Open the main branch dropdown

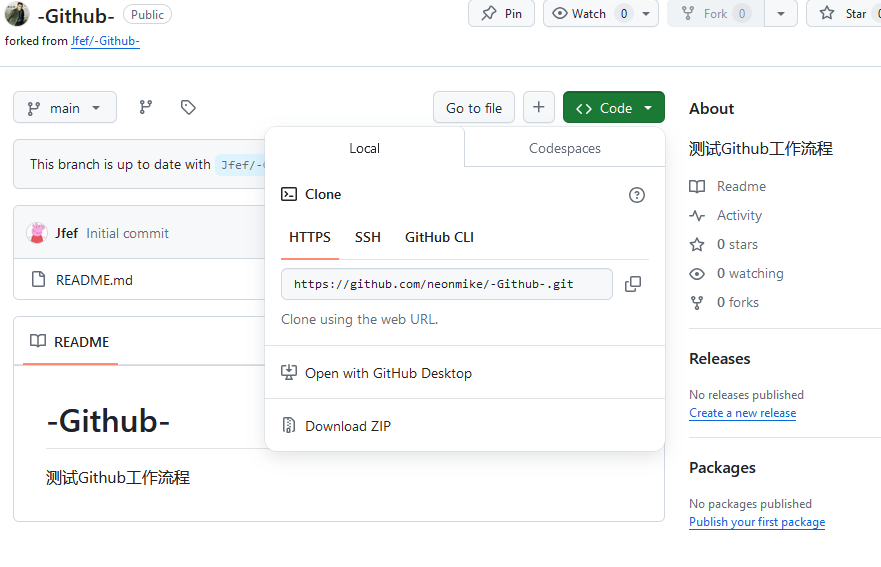65,107
